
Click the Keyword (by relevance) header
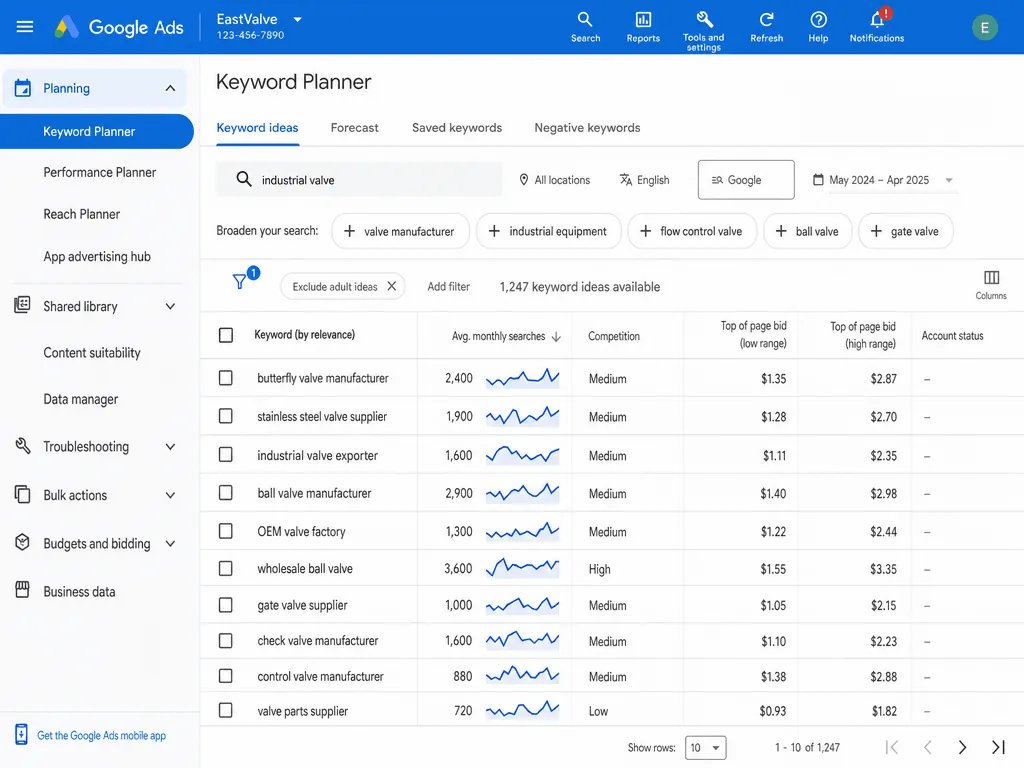tap(304, 334)
